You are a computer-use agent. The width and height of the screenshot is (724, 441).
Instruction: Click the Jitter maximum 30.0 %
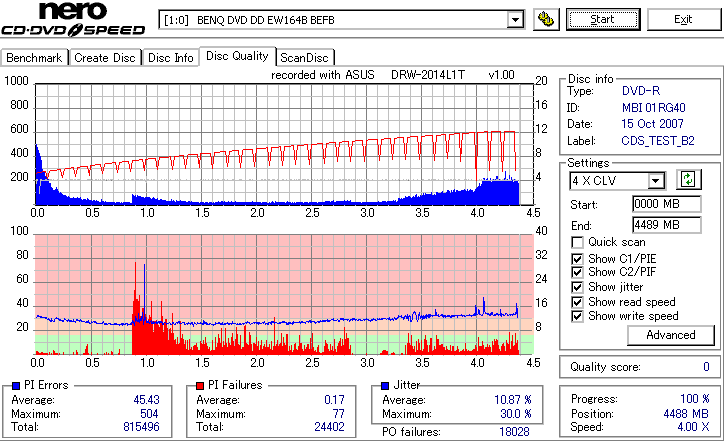516,414
